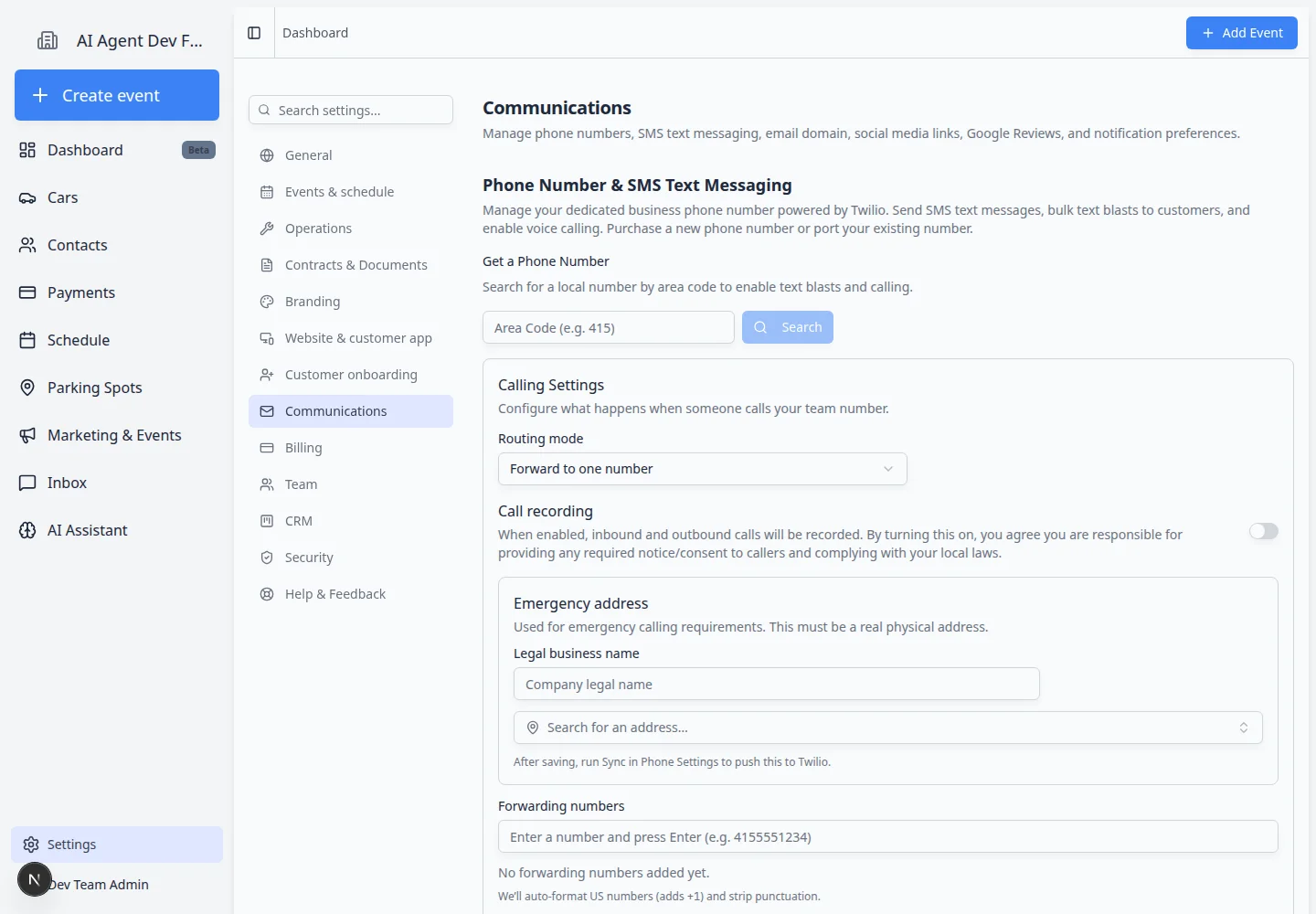Image resolution: width=1316 pixels, height=914 pixels.
Task: Expand the Search for an address combobox
Action: [887, 728]
